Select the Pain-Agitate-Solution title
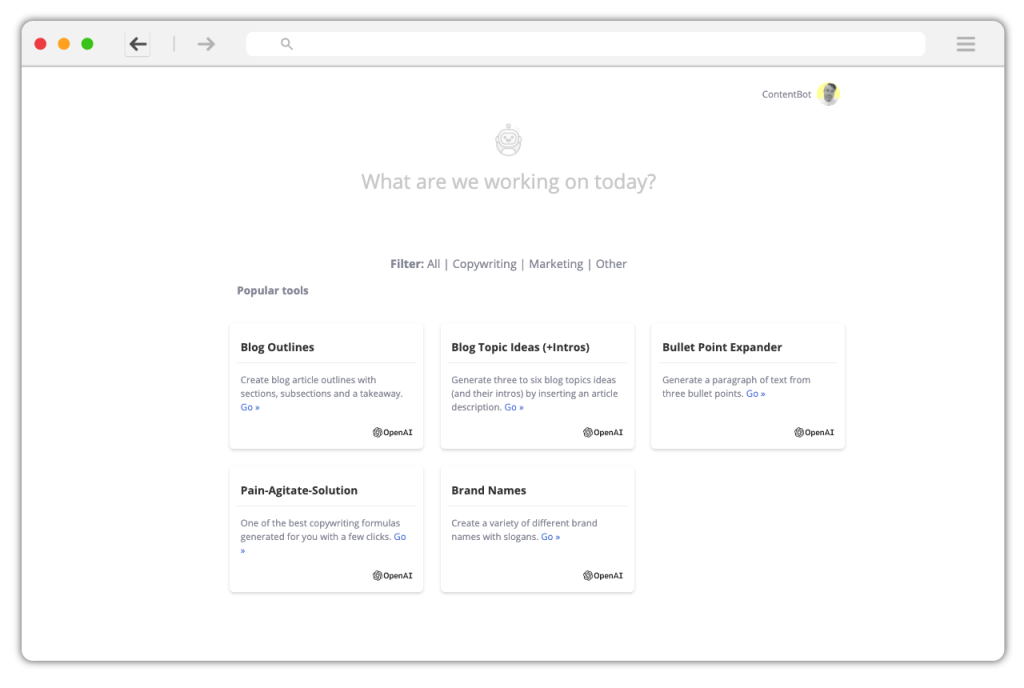The image size is (1024, 688). tap(299, 490)
